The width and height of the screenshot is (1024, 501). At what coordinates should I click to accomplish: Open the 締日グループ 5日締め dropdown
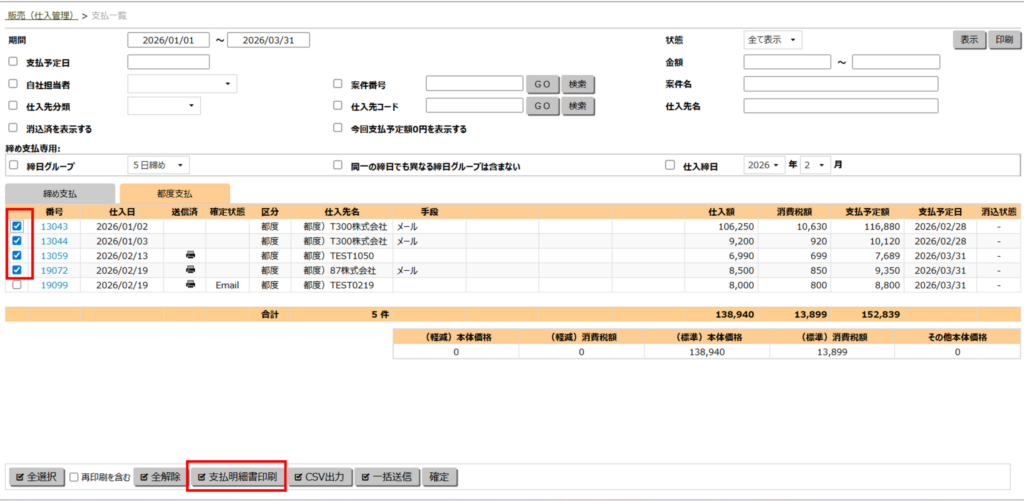159,165
